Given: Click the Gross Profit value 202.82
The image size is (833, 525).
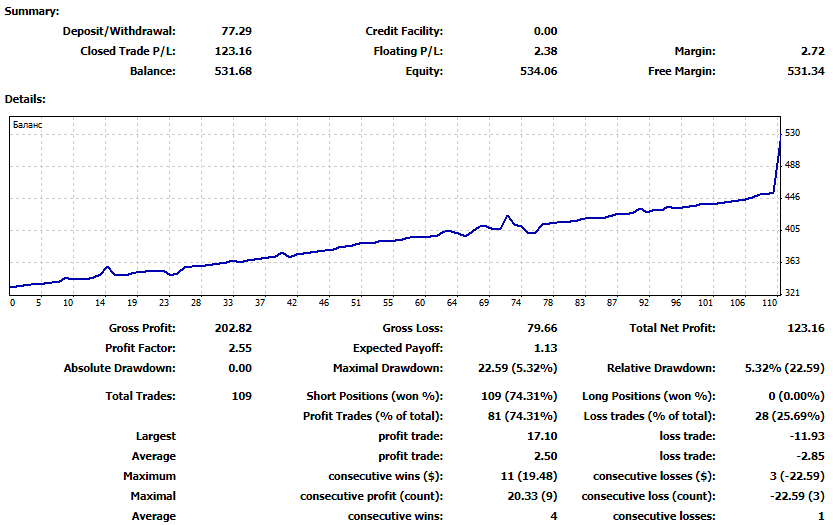Looking at the screenshot, I should (233, 328).
